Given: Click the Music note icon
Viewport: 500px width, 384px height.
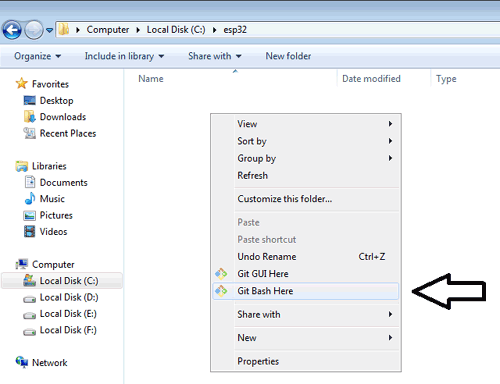Looking at the screenshot, I should coord(30,198).
